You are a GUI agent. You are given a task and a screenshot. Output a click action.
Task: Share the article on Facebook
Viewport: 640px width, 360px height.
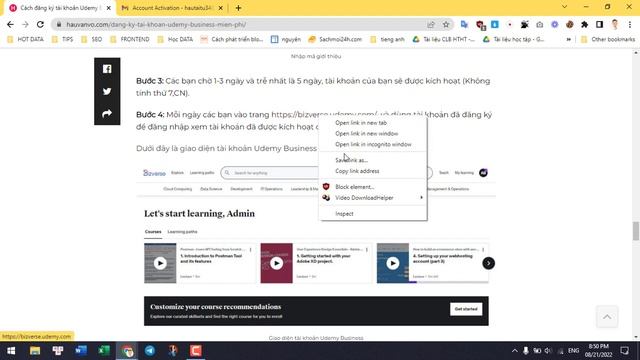(x=107, y=69)
